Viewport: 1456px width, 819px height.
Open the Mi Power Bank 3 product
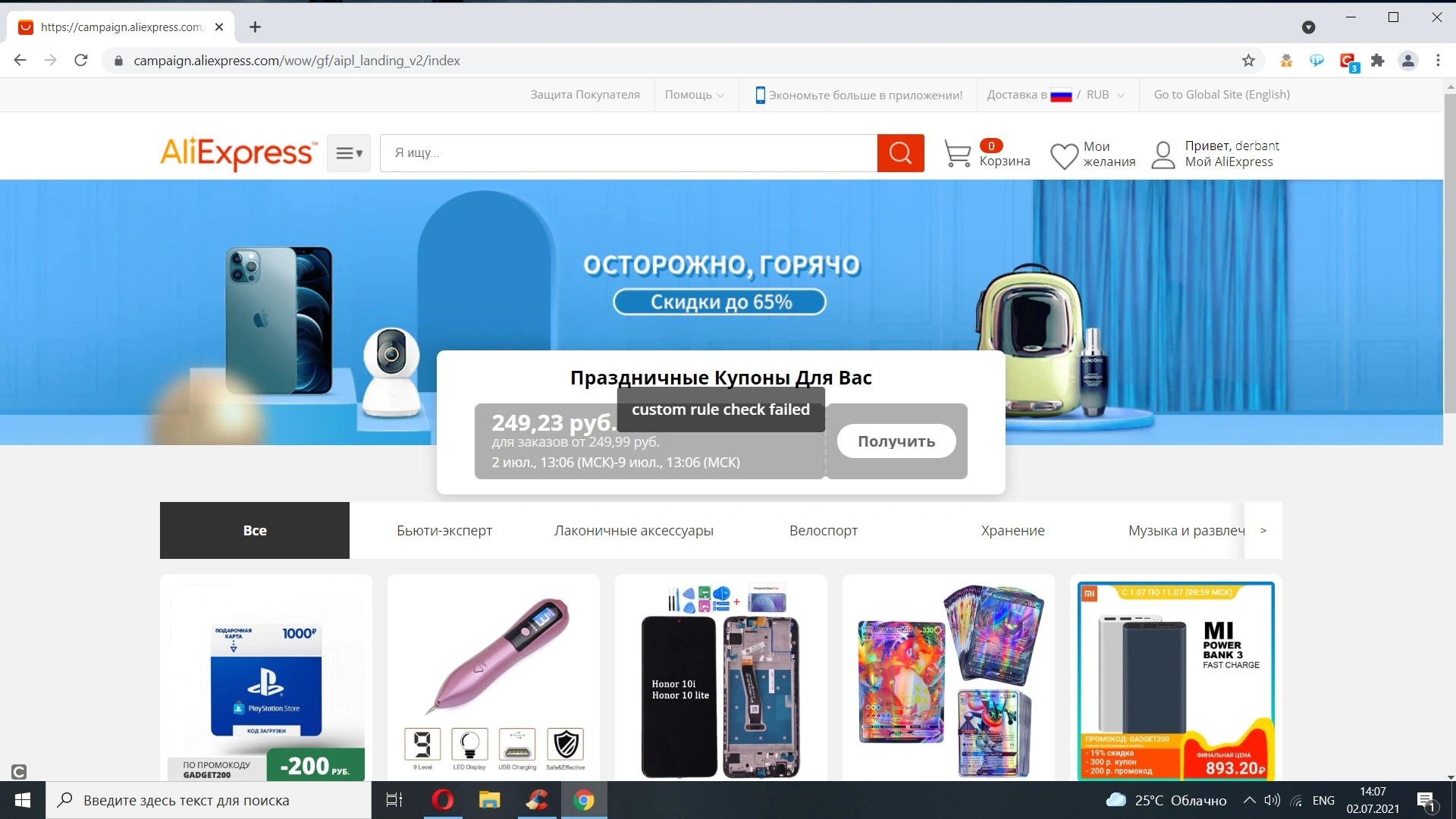click(1176, 678)
